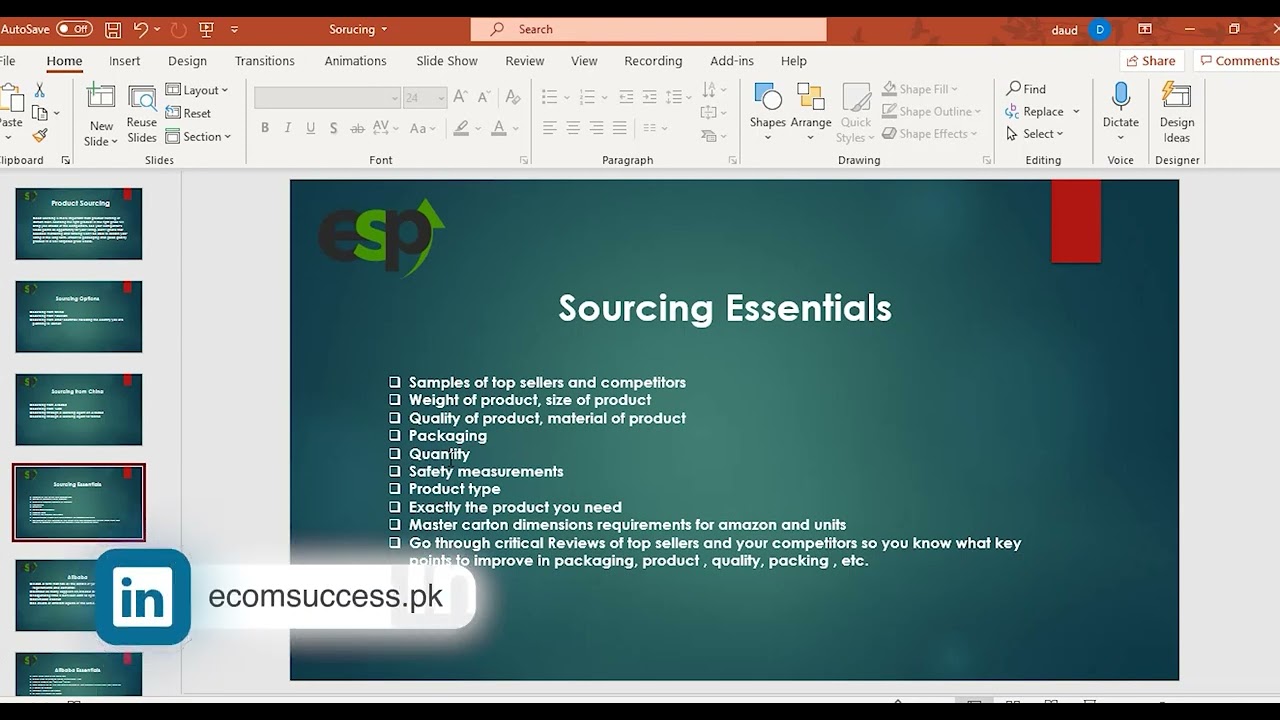Click the Format Painter brush
The height and width of the screenshot is (720, 1280).
[x=40, y=135]
